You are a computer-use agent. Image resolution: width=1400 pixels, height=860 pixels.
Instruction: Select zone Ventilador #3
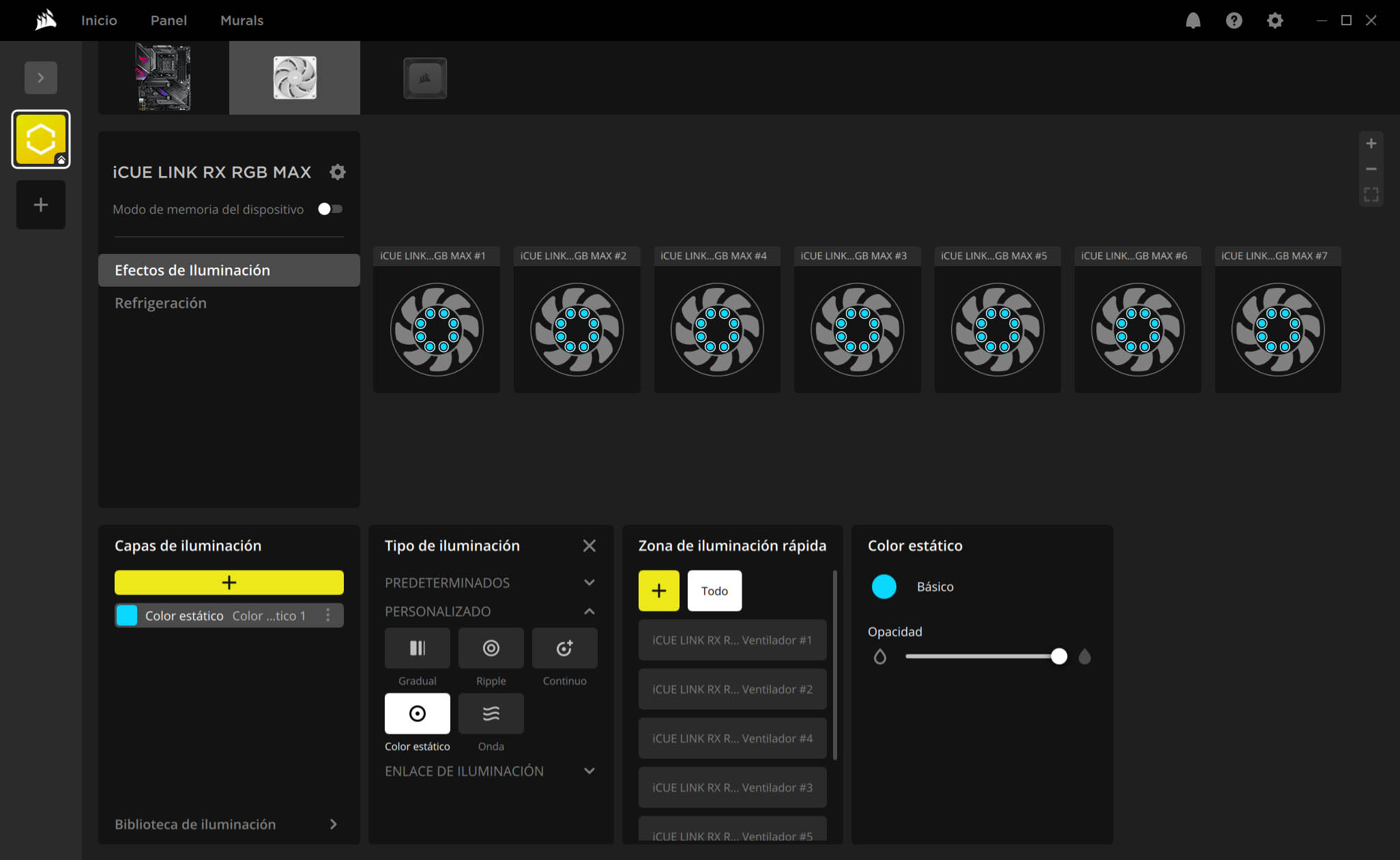tap(732, 787)
